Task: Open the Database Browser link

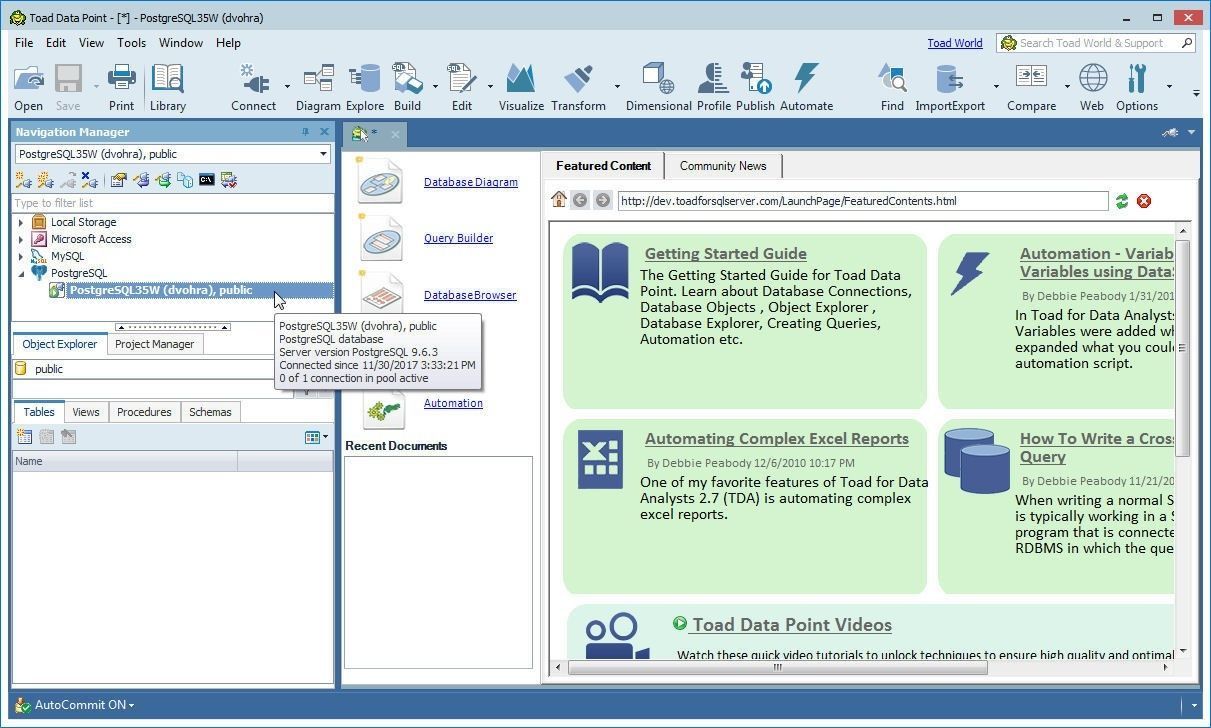Action: 470,295
